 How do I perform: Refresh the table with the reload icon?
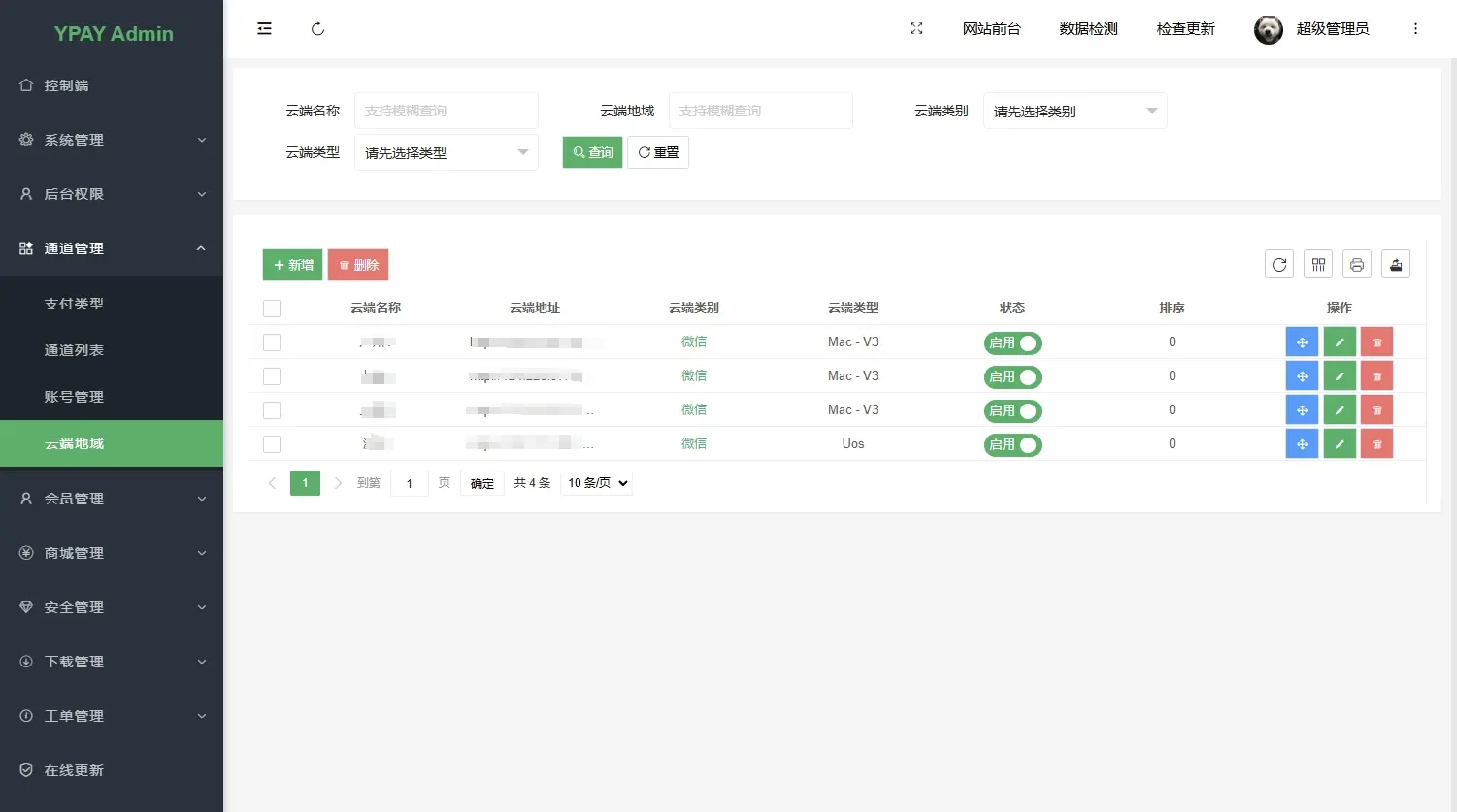[1279, 264]
